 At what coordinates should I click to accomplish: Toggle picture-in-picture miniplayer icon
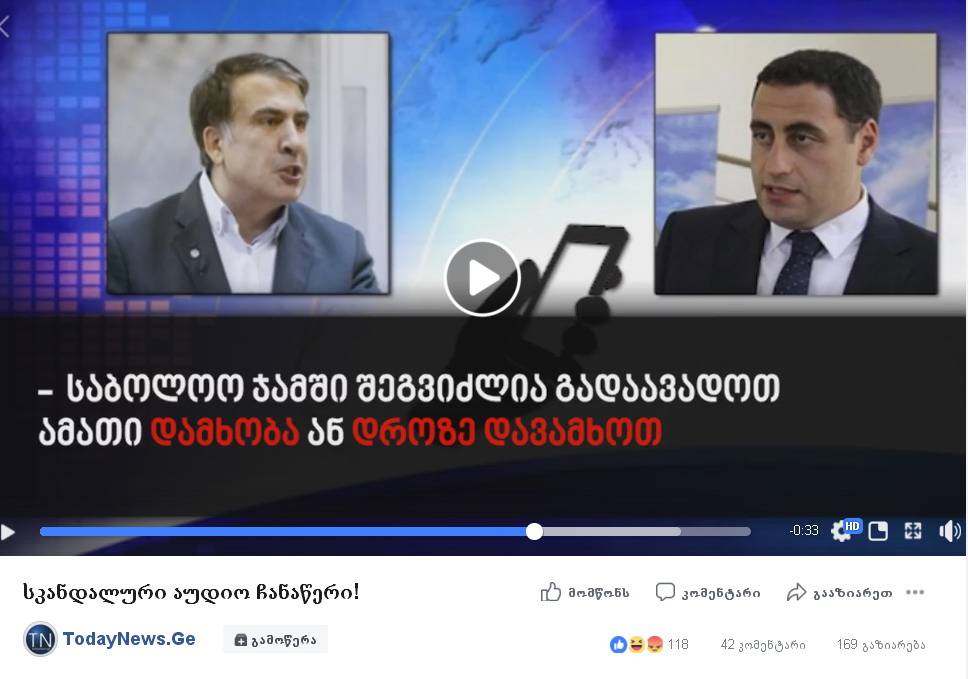pyautogui.click(x=878, y=531)
